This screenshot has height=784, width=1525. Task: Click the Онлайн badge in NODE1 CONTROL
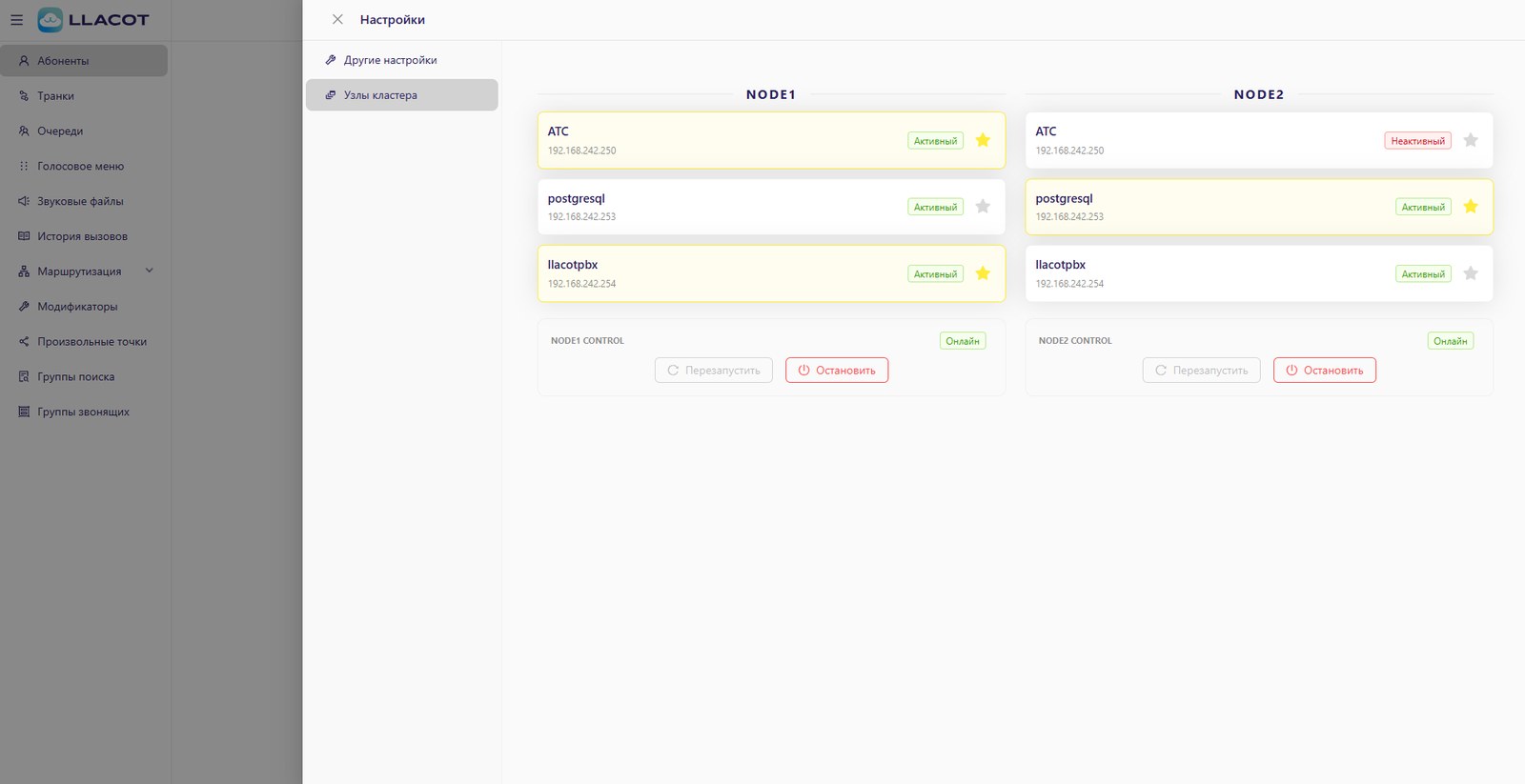(963, 341)
